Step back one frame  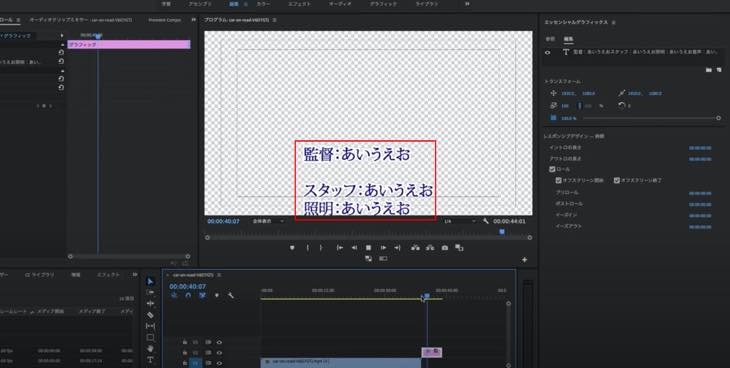pyautogui.click(x=354, y=248)
